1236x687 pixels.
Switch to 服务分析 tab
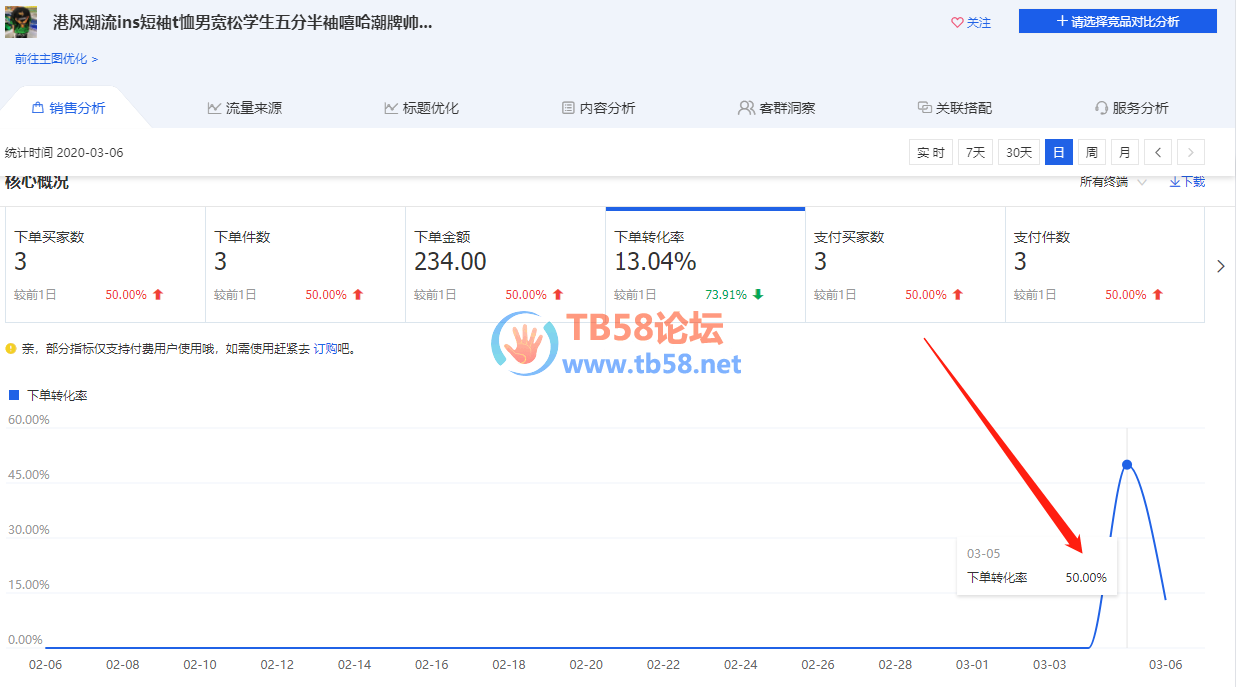[1131, 108]
